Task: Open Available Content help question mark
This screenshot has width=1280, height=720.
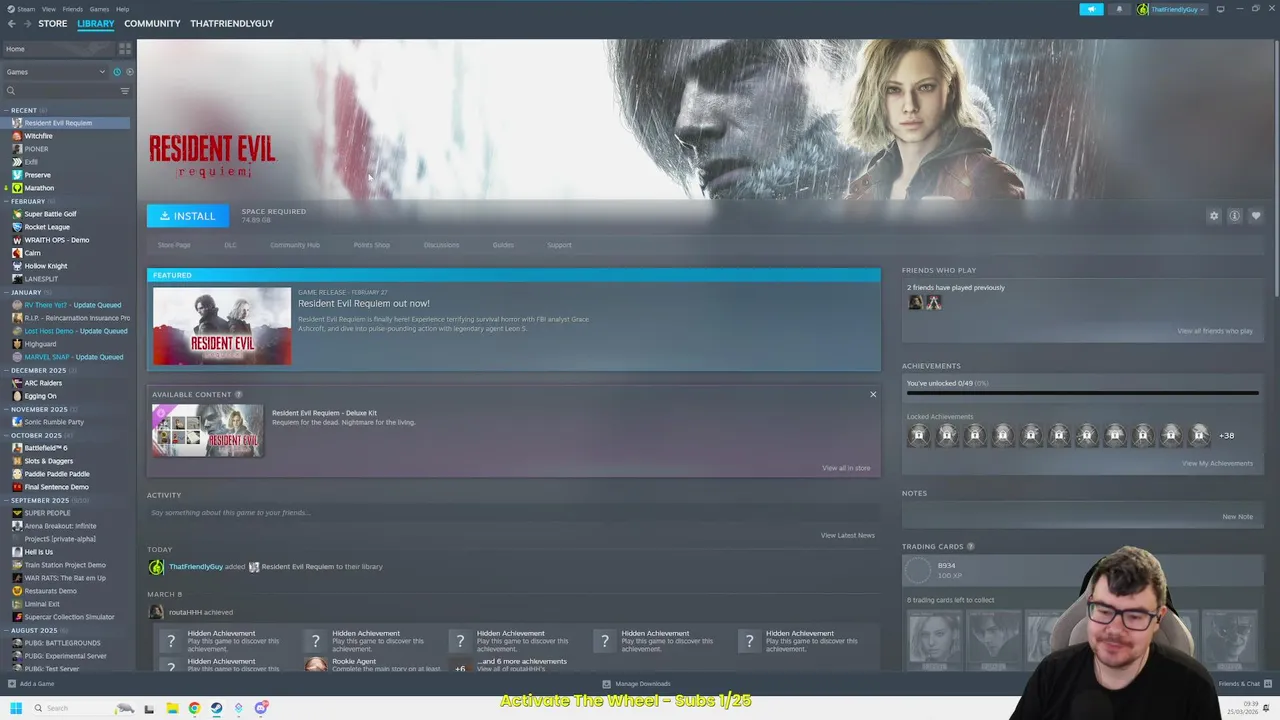Action: [238, 394]
